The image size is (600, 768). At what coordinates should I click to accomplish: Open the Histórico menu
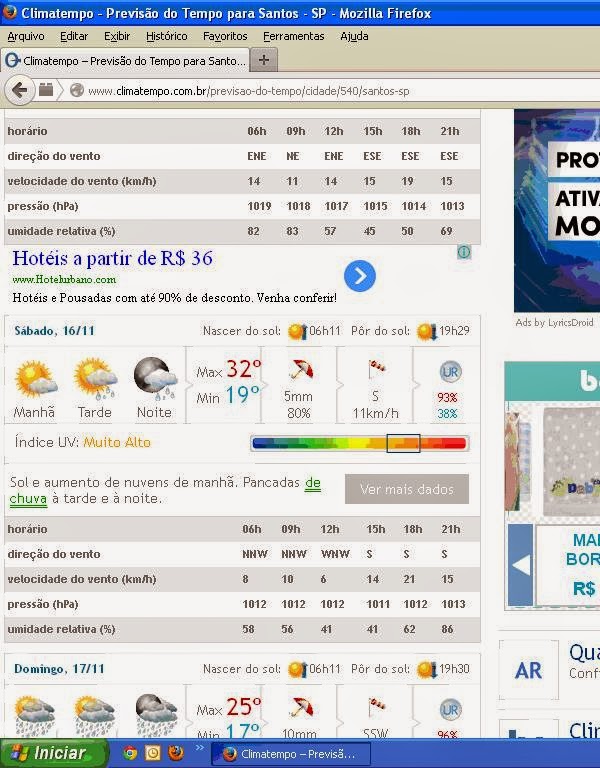pos(167,36)
